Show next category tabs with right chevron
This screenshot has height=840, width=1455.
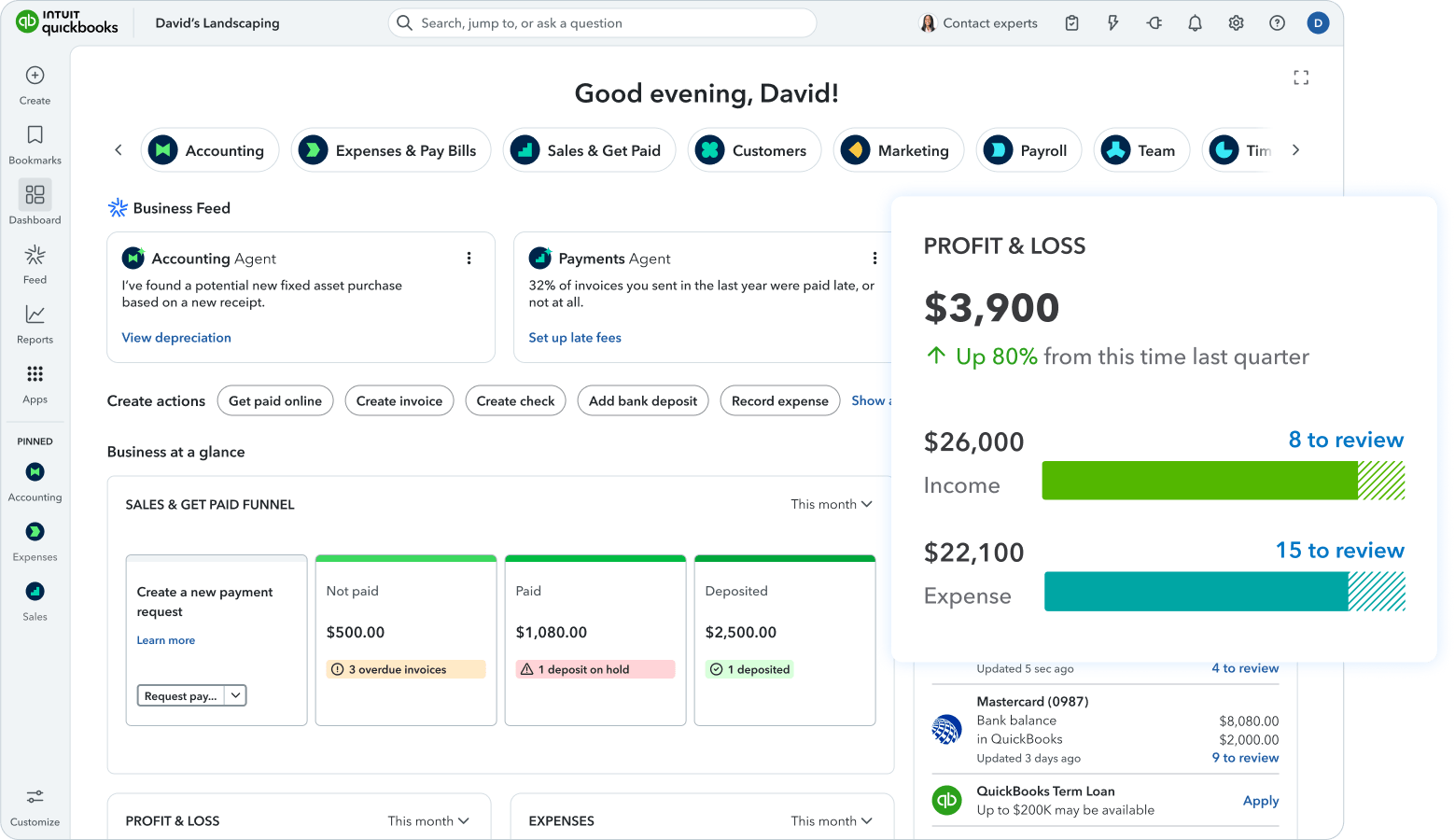1295,150
